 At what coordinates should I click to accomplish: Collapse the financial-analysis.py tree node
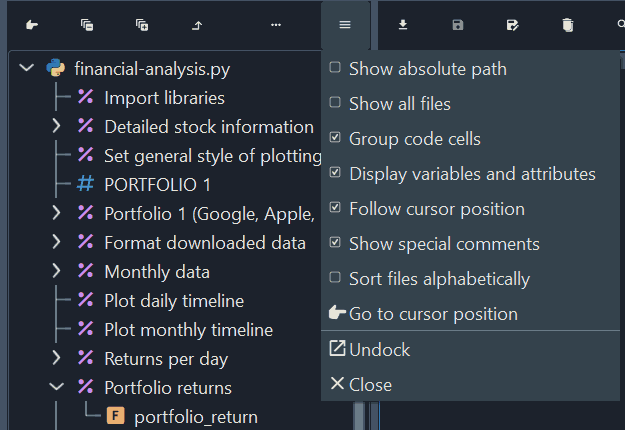pos(26,68)
